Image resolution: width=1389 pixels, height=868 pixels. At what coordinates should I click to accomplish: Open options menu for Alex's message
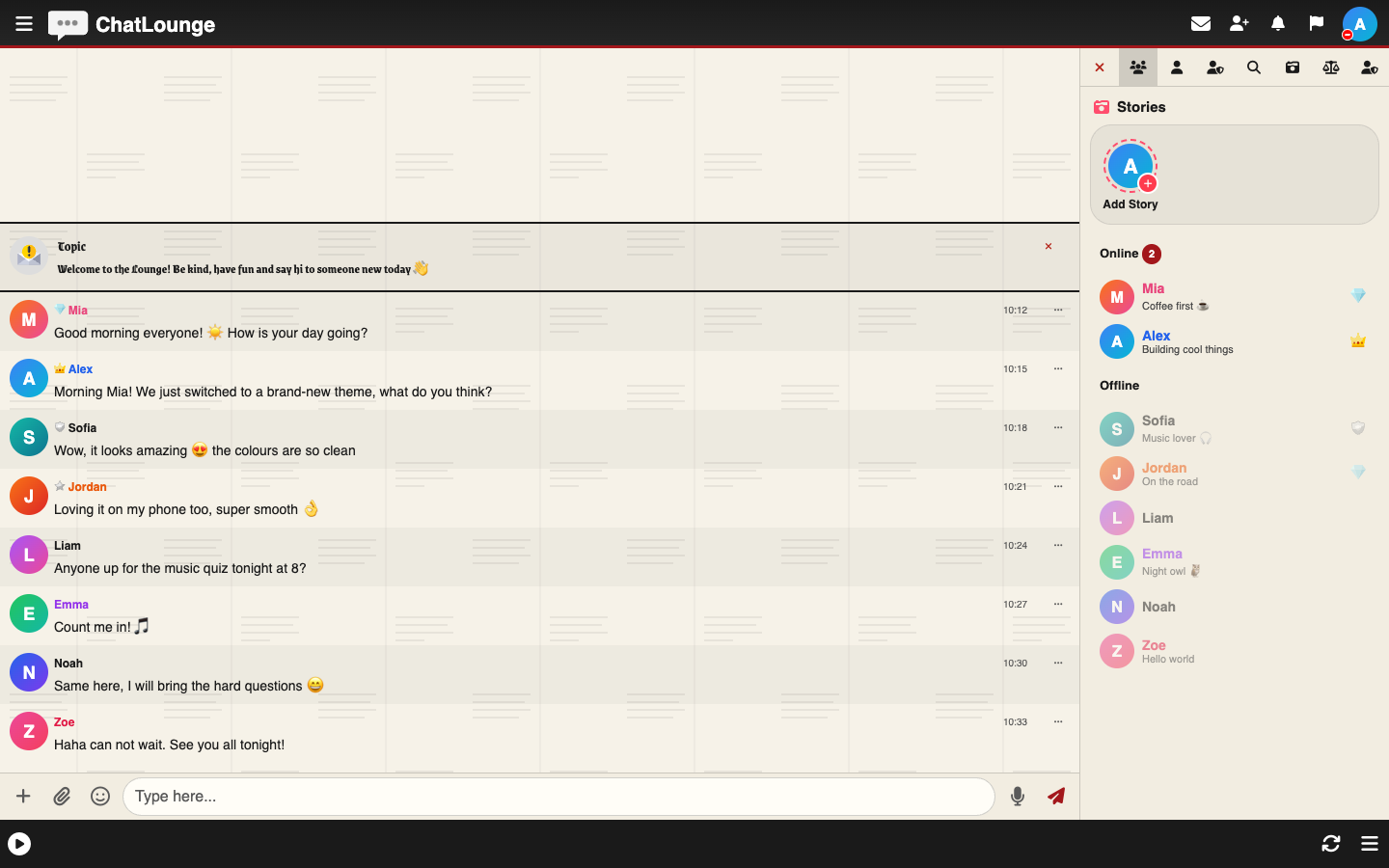coord(1058,368)
